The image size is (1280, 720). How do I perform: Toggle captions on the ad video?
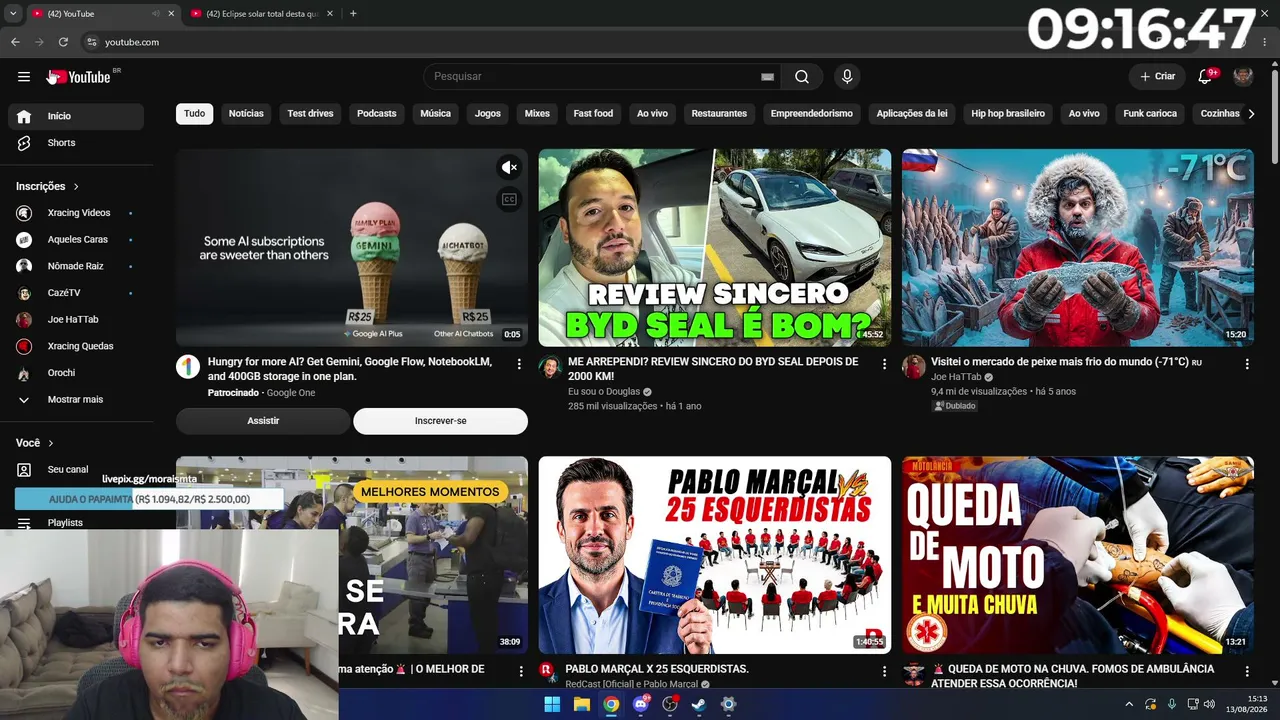(x=510, y=200)
